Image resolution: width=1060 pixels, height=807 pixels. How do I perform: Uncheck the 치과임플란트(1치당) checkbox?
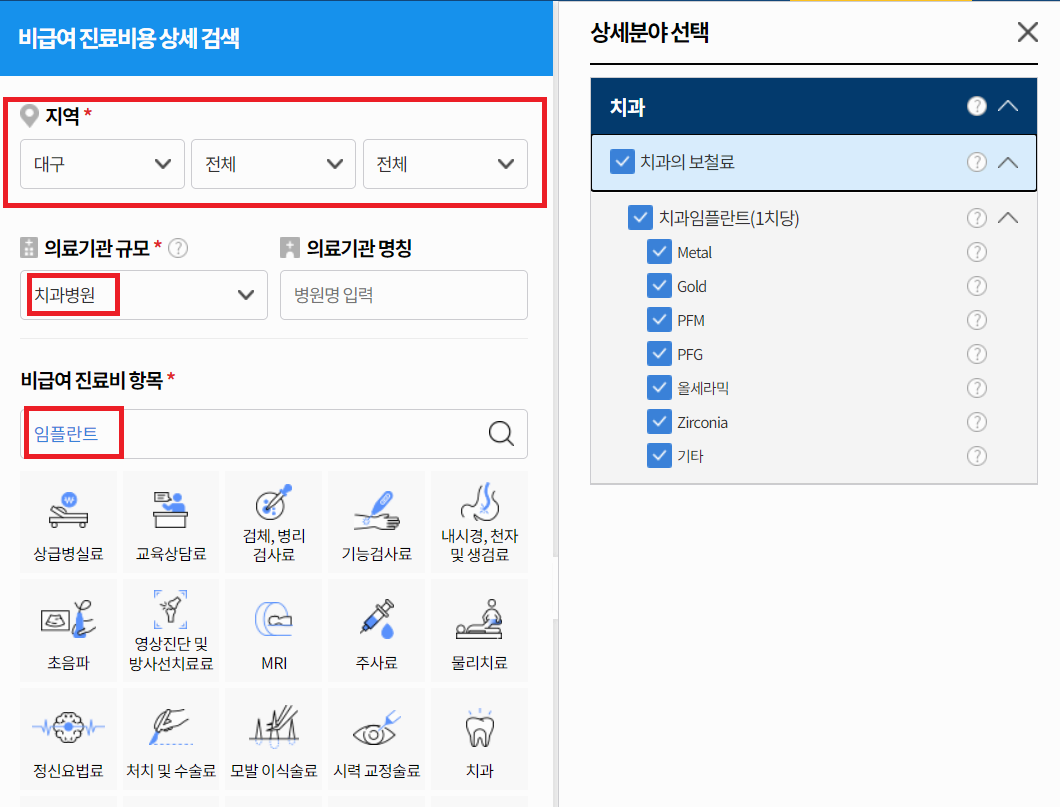[x=640, y=218]
